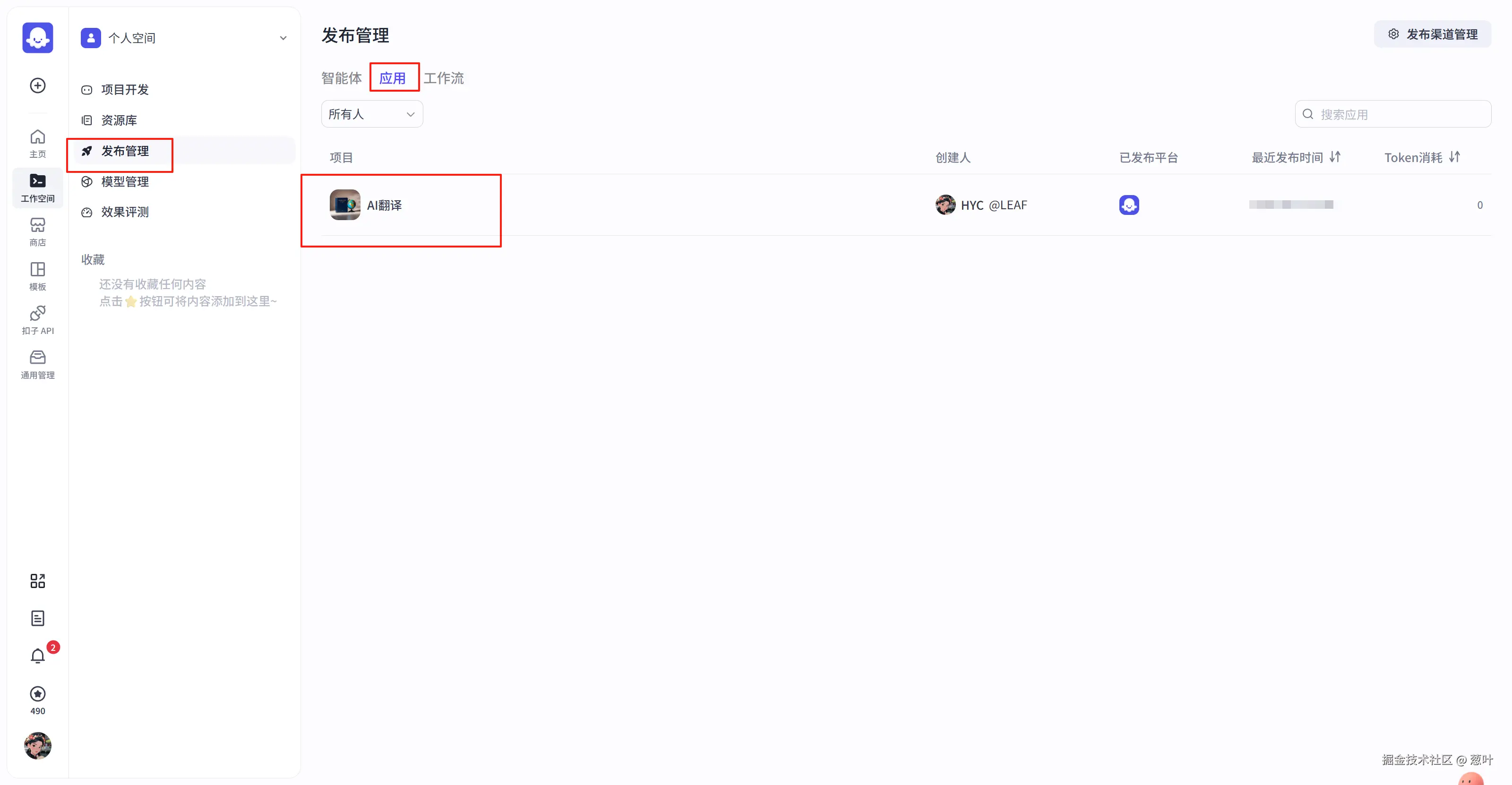This screenshot has height=785, width=1512.
Task: Sort by Token消耗 column
Action: point(1454,157)
